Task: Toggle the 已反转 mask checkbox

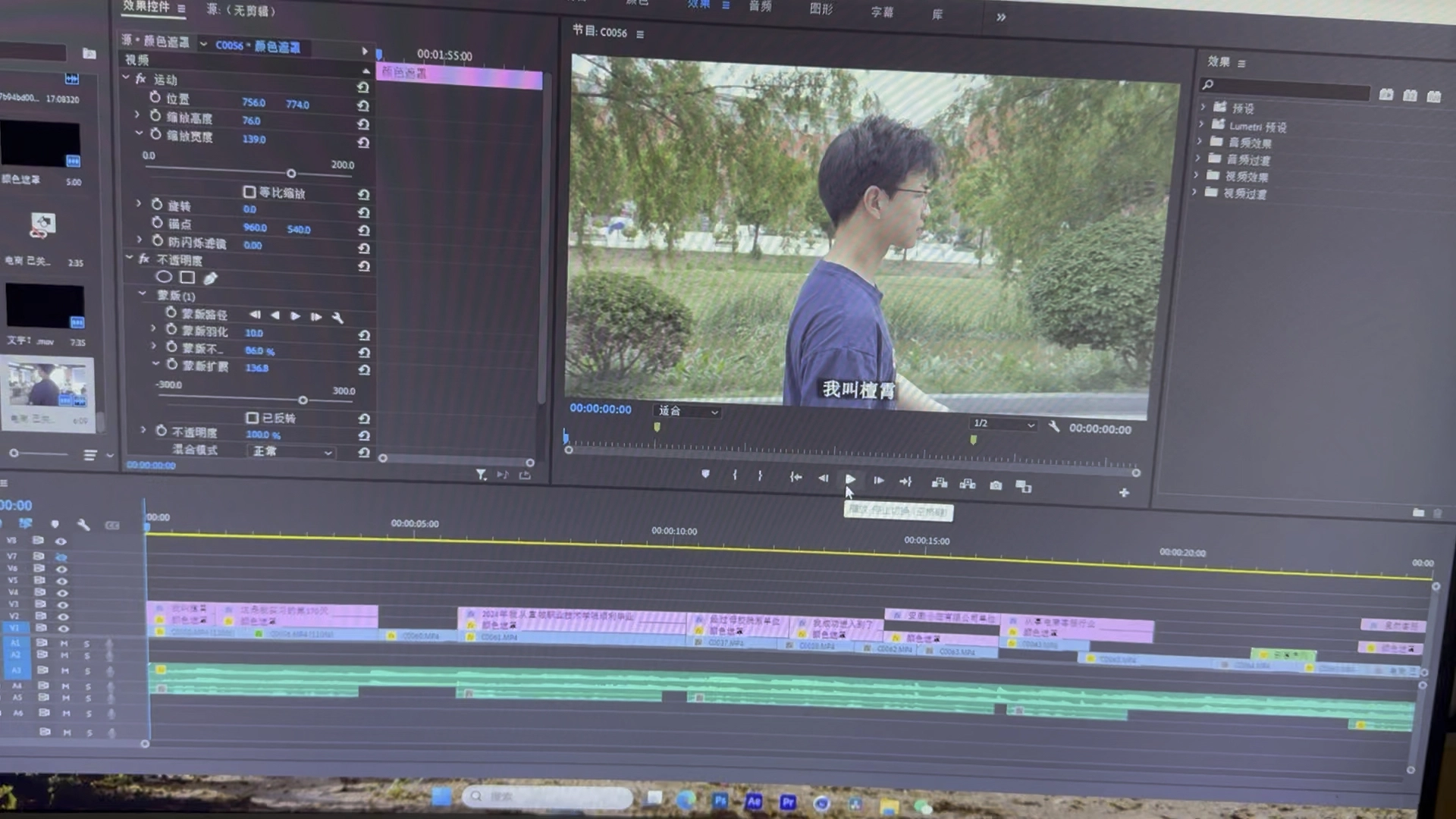Action: pos(252,417)
